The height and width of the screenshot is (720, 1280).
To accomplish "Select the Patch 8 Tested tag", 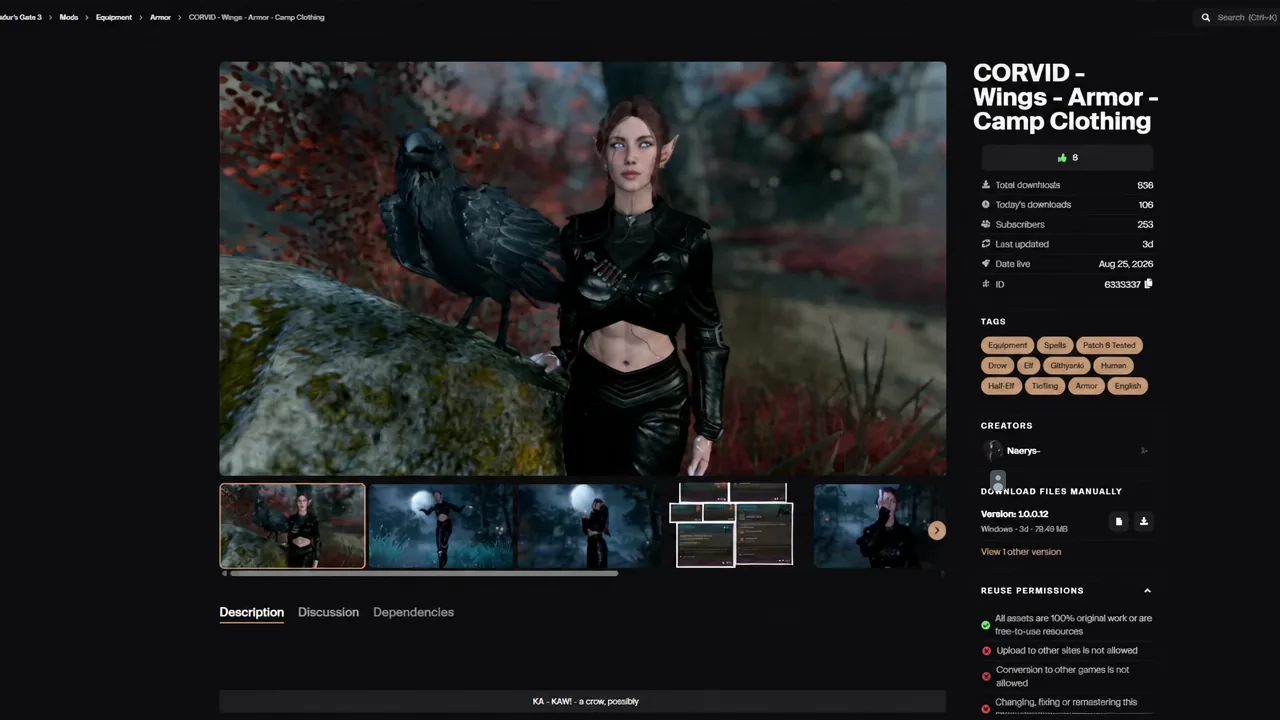I will click(1109, 345).
